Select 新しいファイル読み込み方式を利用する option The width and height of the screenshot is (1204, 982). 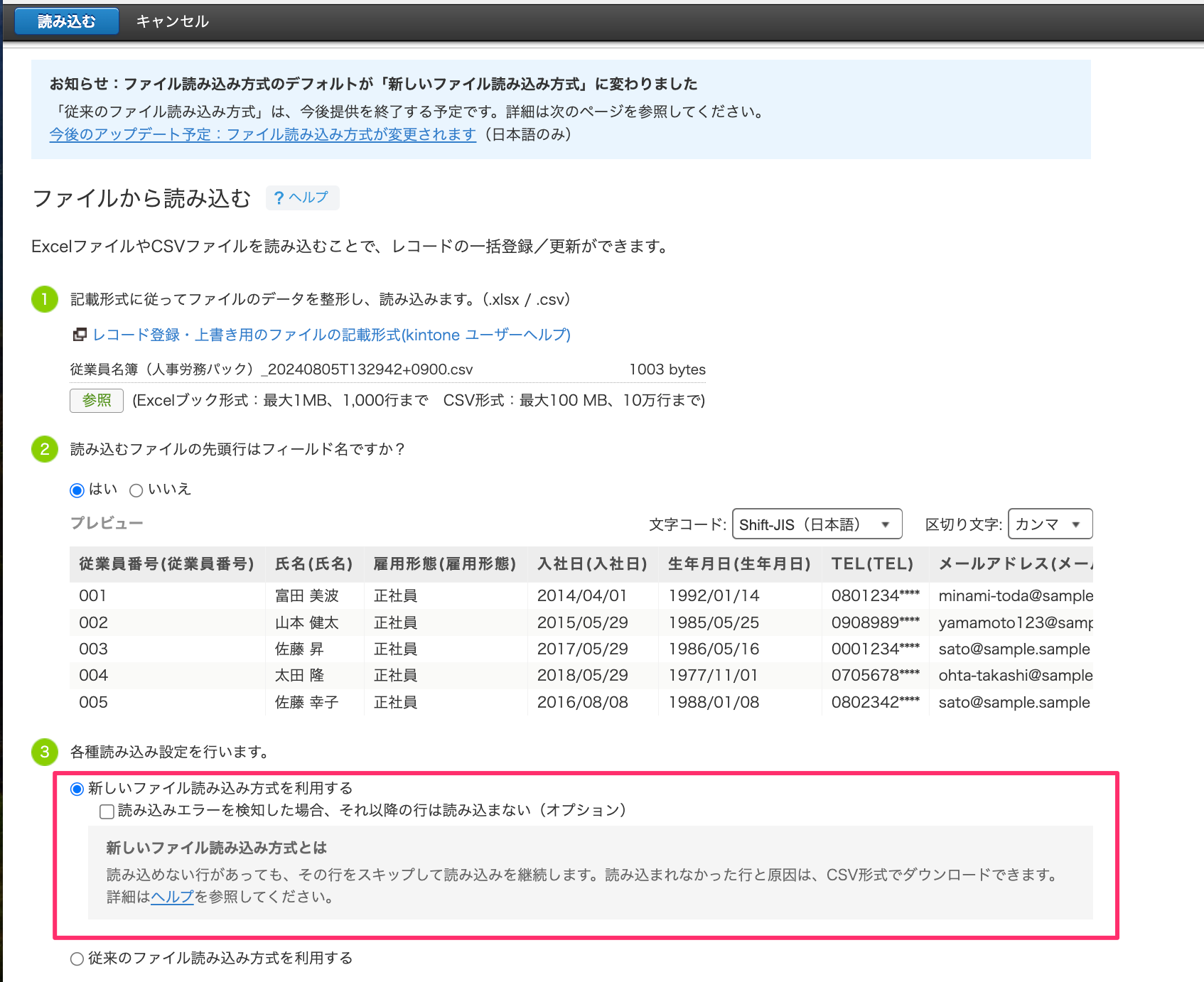[x=76, y=787]
